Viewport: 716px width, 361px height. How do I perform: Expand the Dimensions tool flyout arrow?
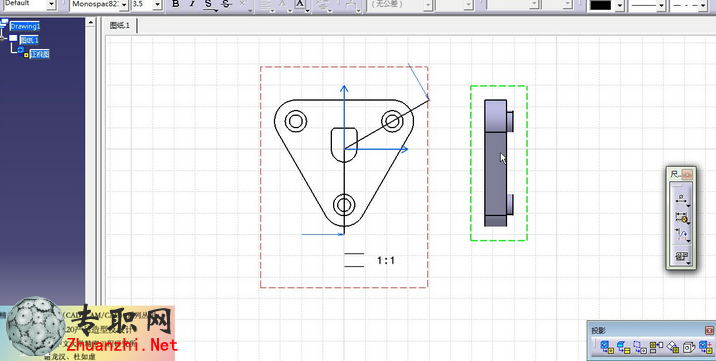(688, 206)
